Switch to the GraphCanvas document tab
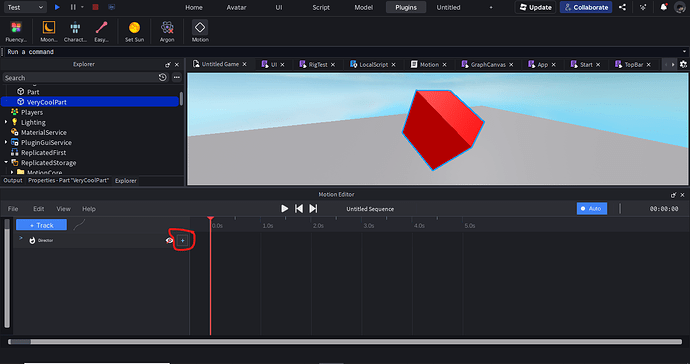 488,64
